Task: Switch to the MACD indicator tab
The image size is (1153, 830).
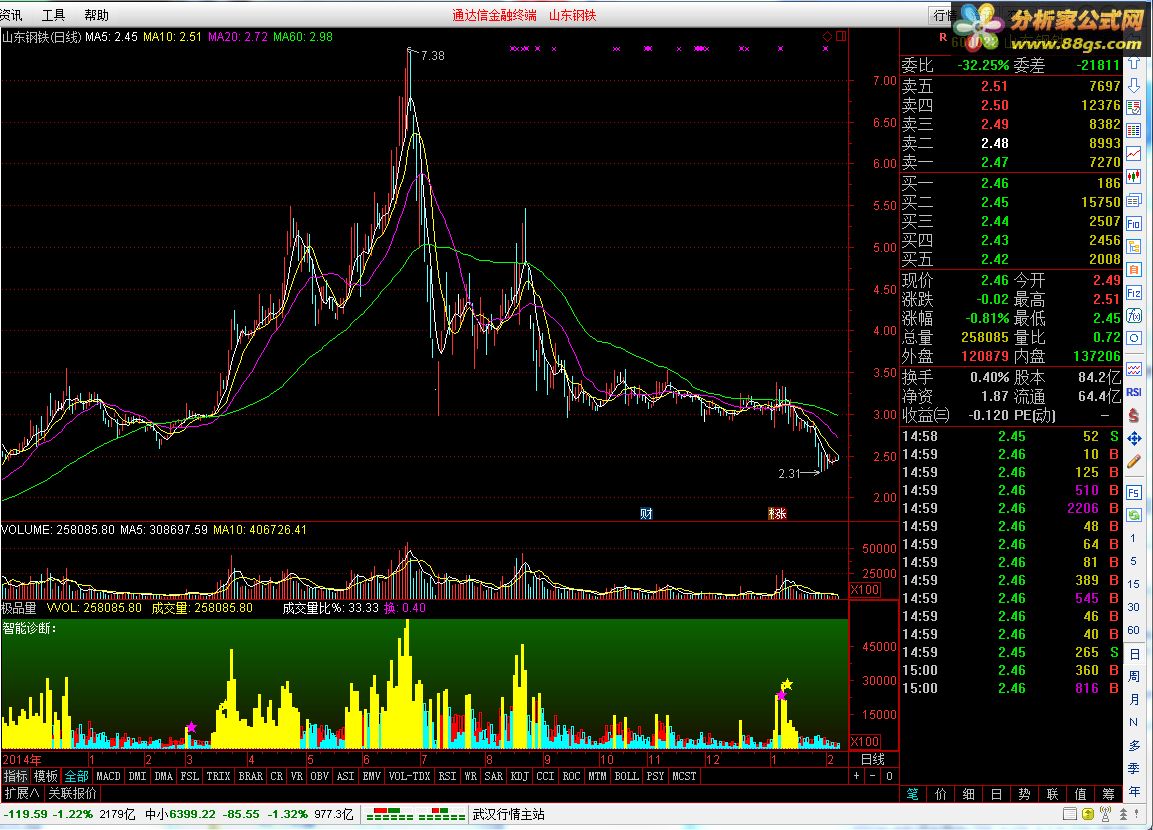Action: (108, 776)
